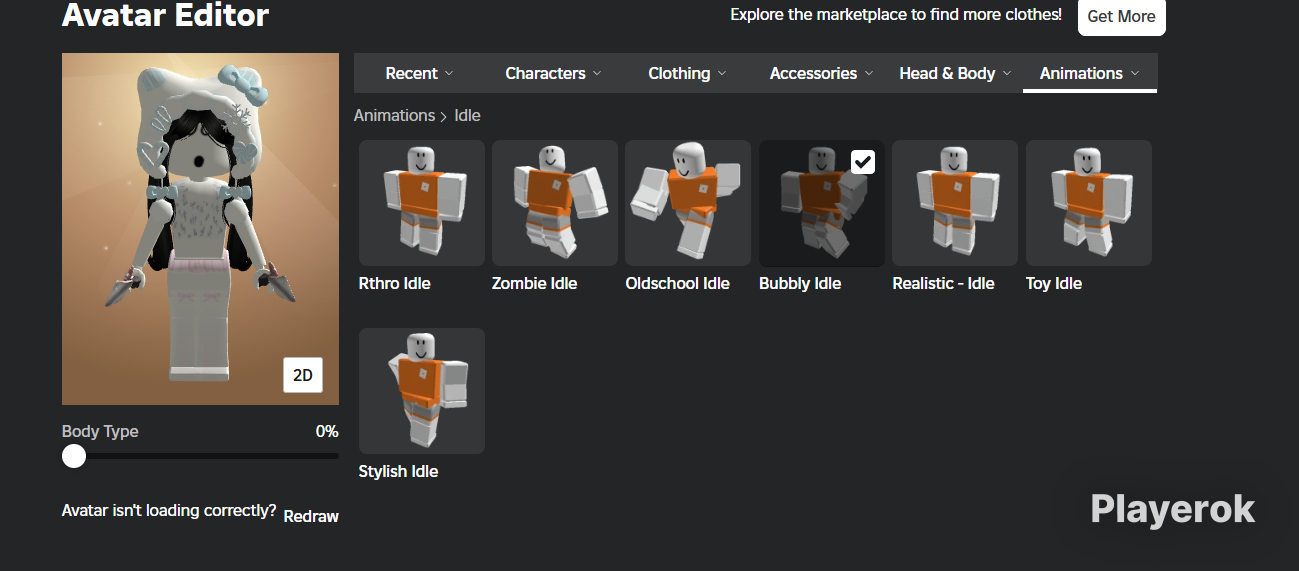Click the Body Type 0% value
The width and height of the screenshot is (1299, 571).
[327, 432]
